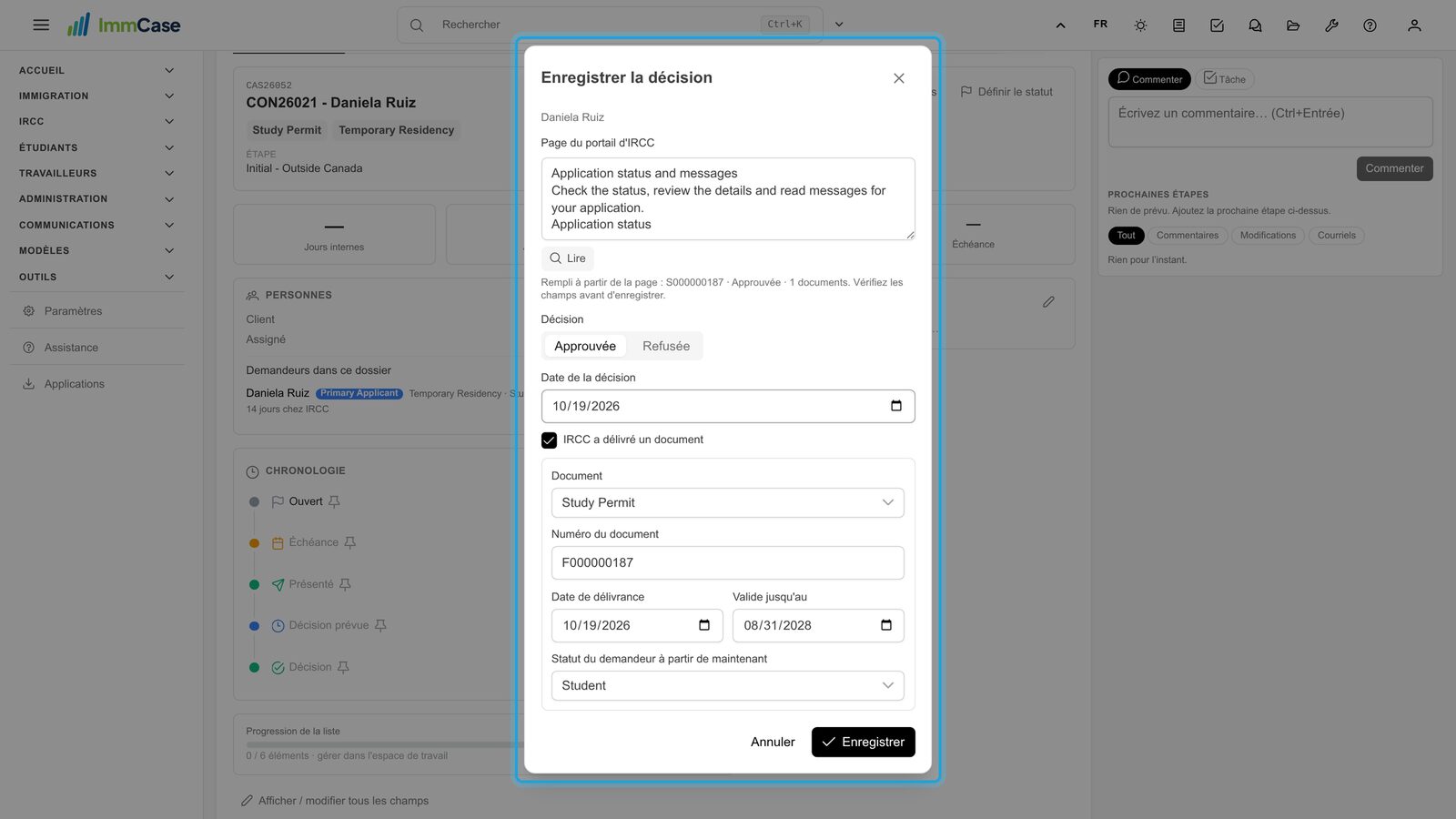Select Approuvée as the decision
Screen dimensions: 1456x819
click(585, 346)
